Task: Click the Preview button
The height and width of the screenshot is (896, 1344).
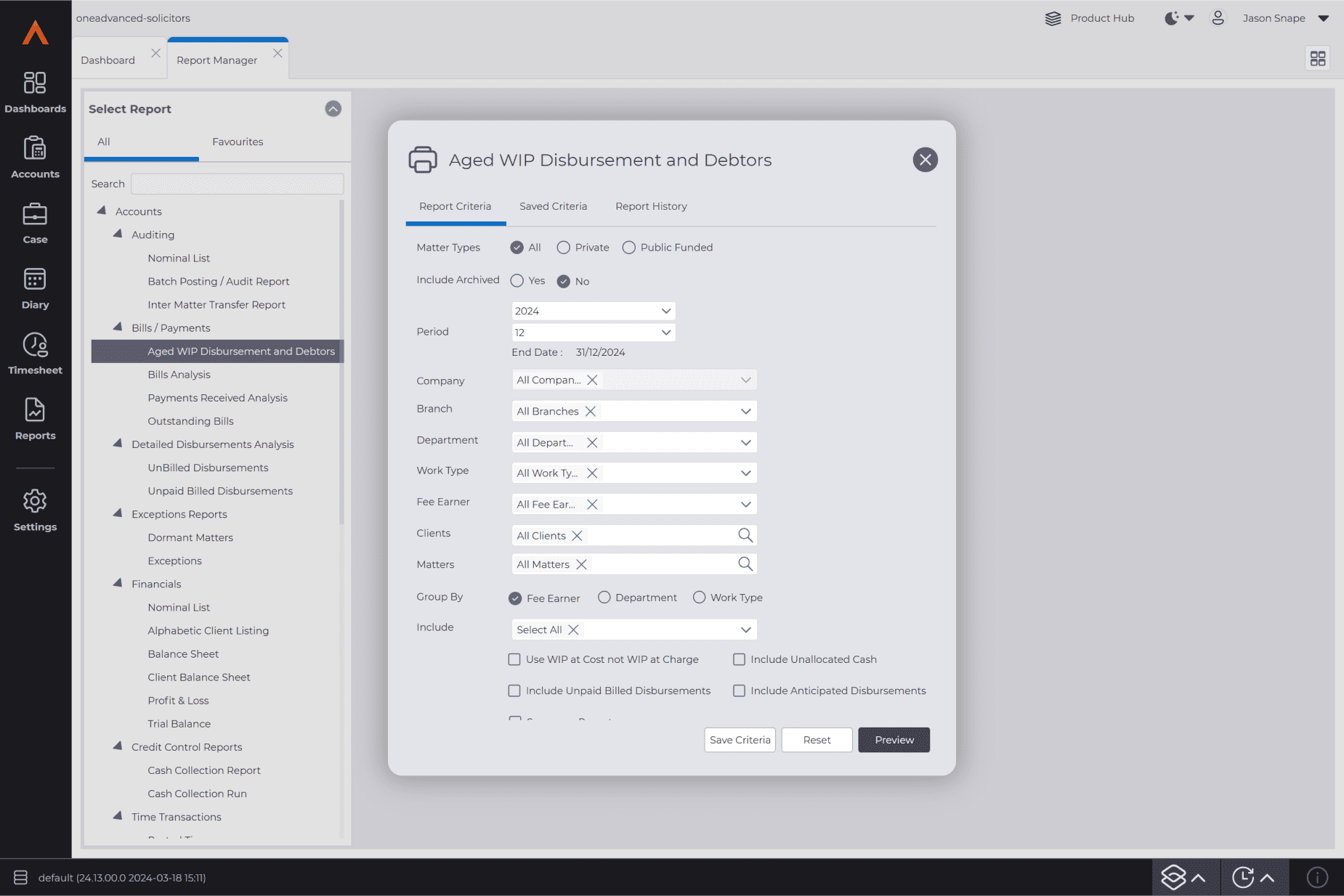Action: (894, 740)
